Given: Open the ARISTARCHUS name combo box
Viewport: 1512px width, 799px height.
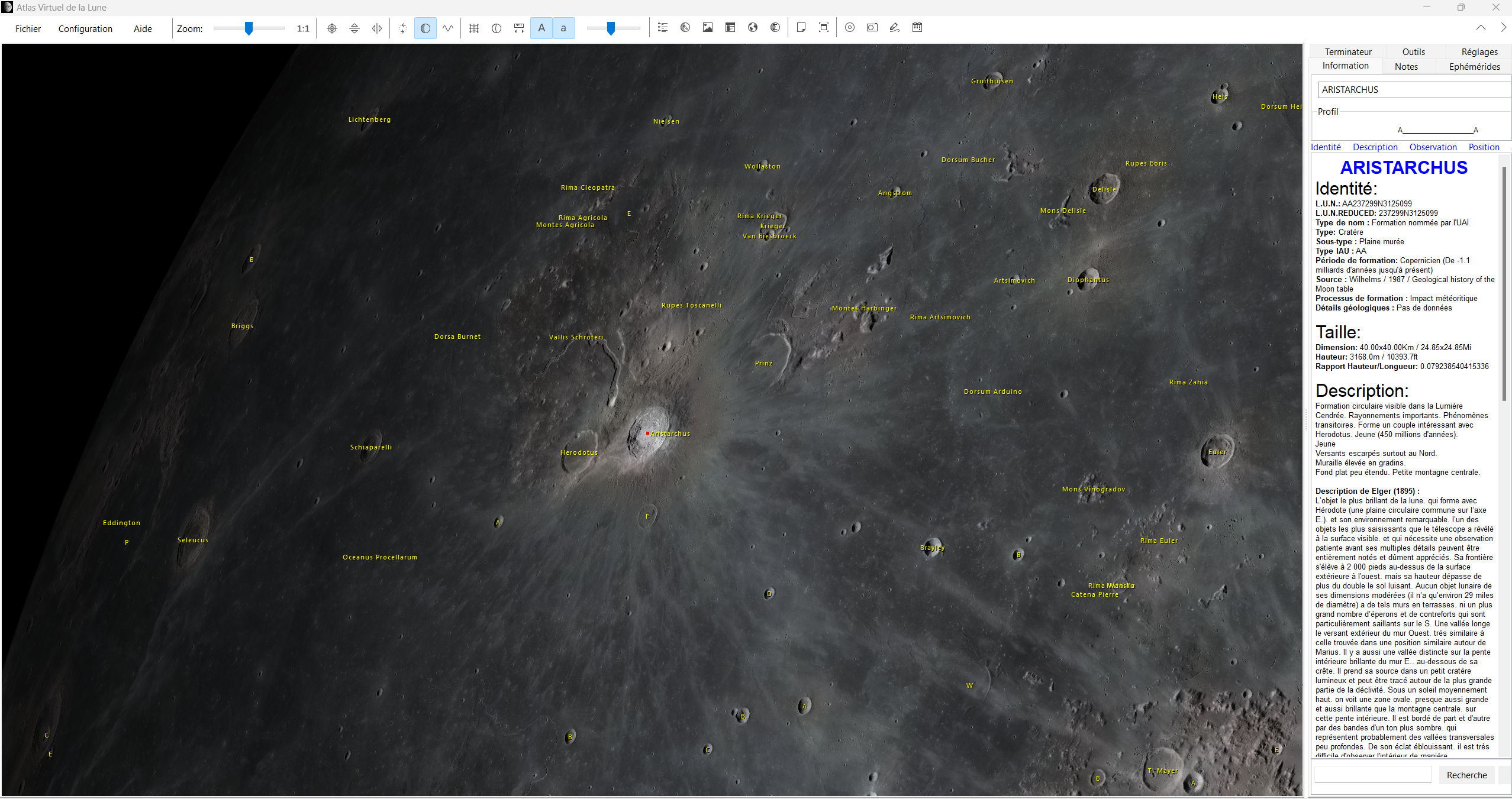Looking at the screenshot, I should pyautogui.click(x=1413, y=90).
